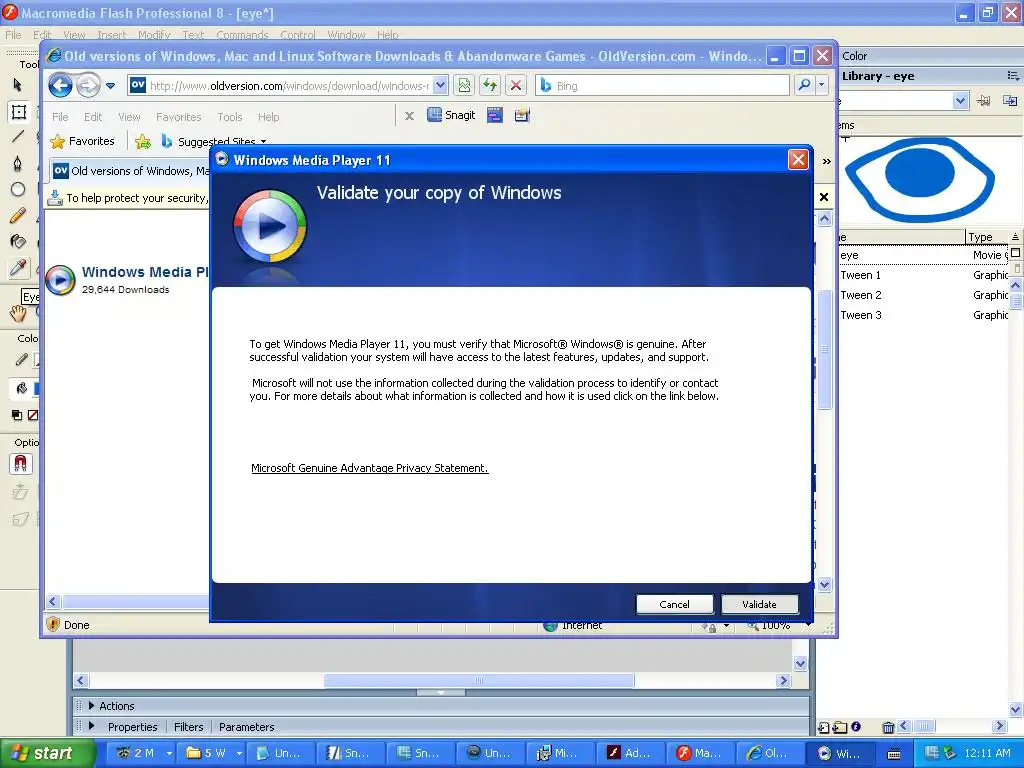
Task: Select the Pencil tool in Flash
Action: pos(18,216)
